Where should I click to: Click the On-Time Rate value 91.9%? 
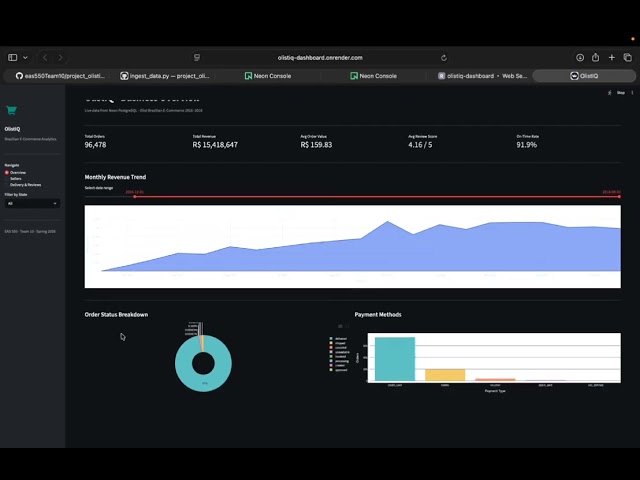pos(527,145)
